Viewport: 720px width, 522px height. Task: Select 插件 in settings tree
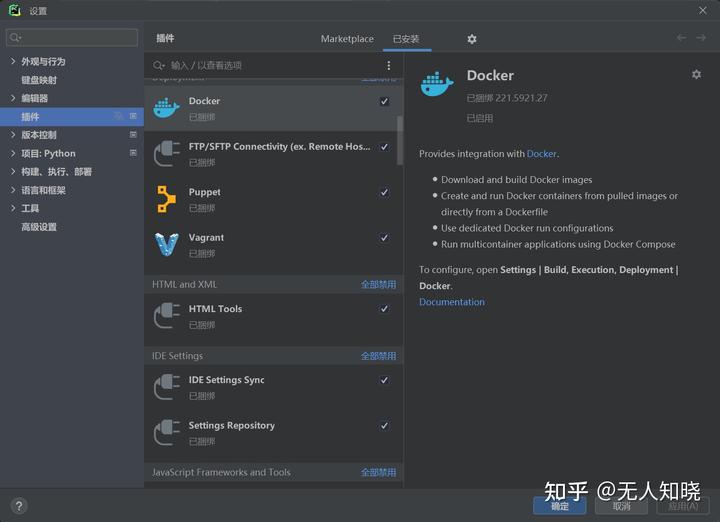[72, 117]
